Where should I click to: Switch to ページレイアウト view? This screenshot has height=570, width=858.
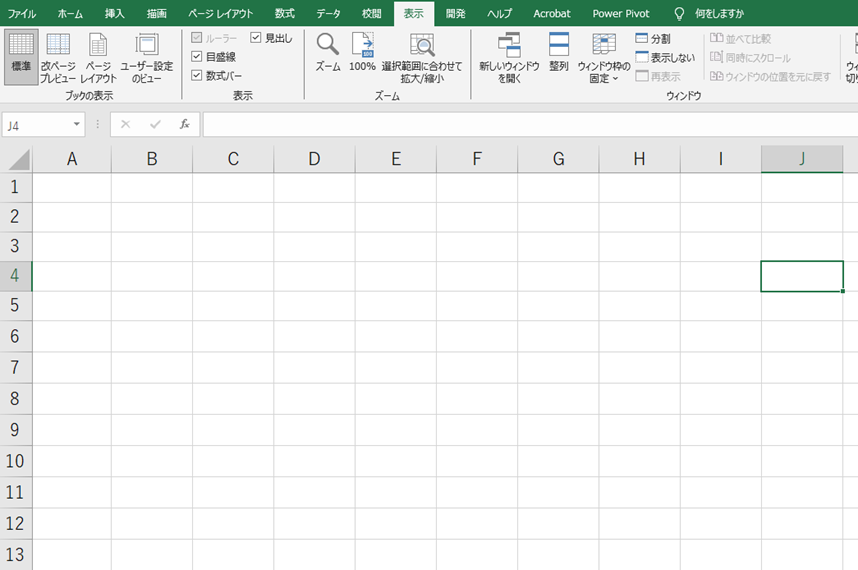(x=98, y=46)
